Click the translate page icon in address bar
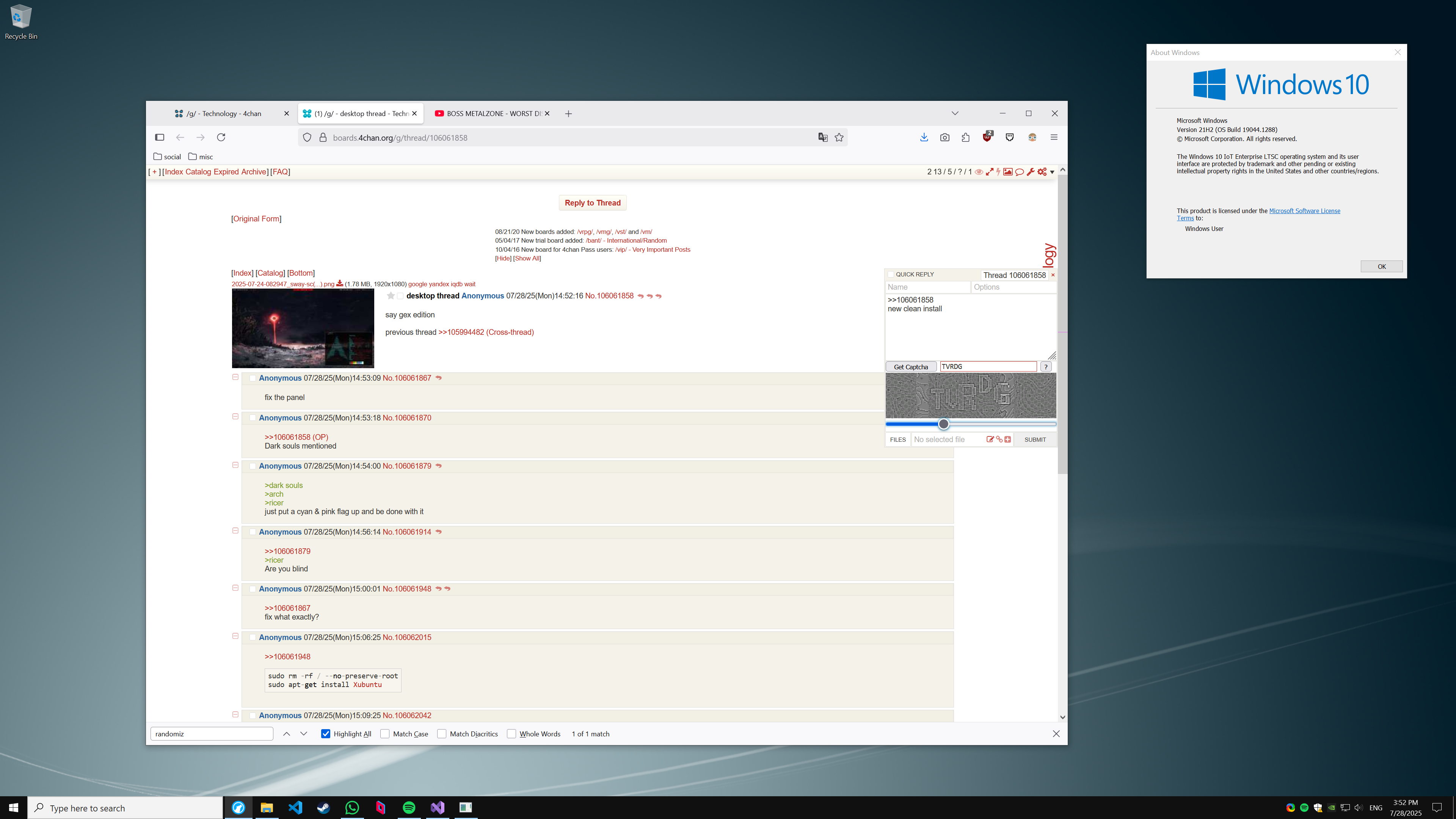Viewport: 1456px width, 819px height. (823, 137)
